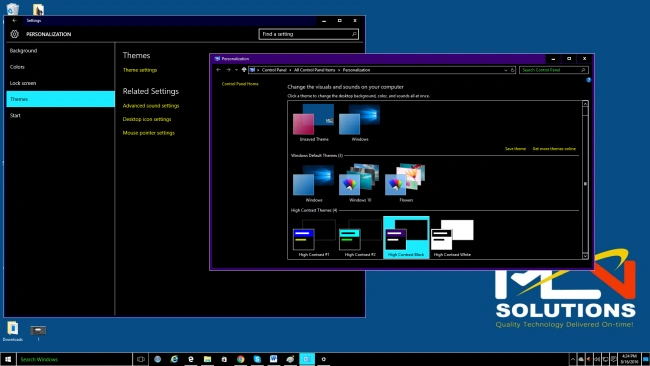Screen dimensions: 650x366
Task: Click the Start button on the taskbar
Action: pos(7,359)
